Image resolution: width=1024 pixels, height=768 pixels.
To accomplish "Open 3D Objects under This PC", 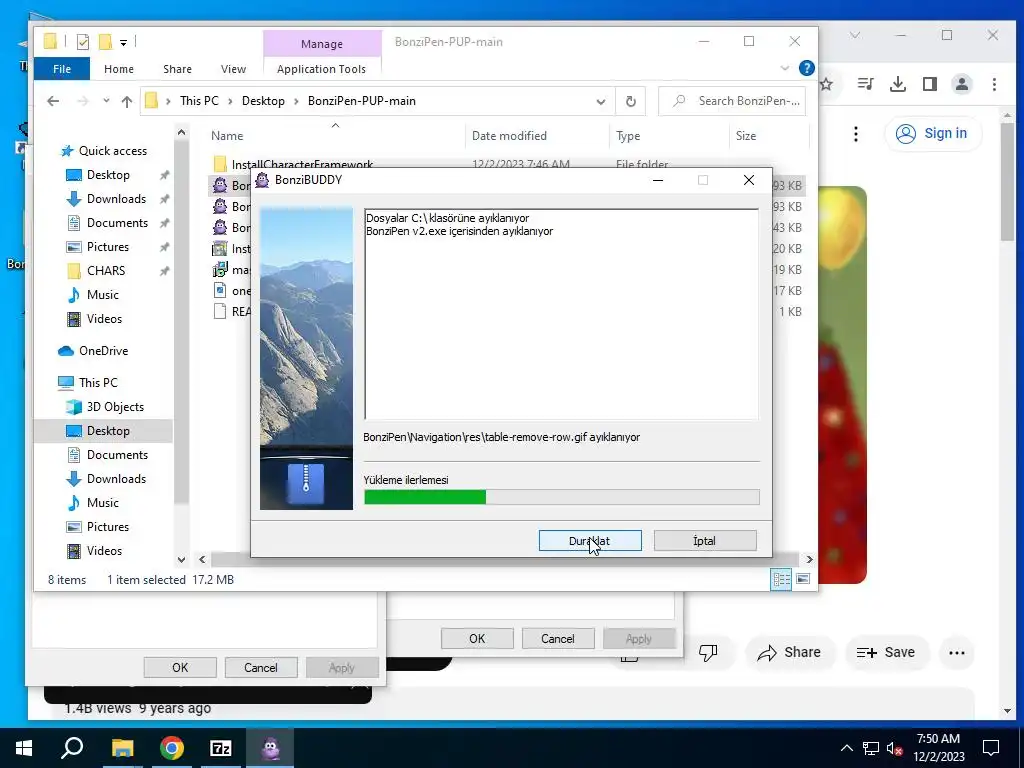I will pyautogui.click(x=115, y=407).
